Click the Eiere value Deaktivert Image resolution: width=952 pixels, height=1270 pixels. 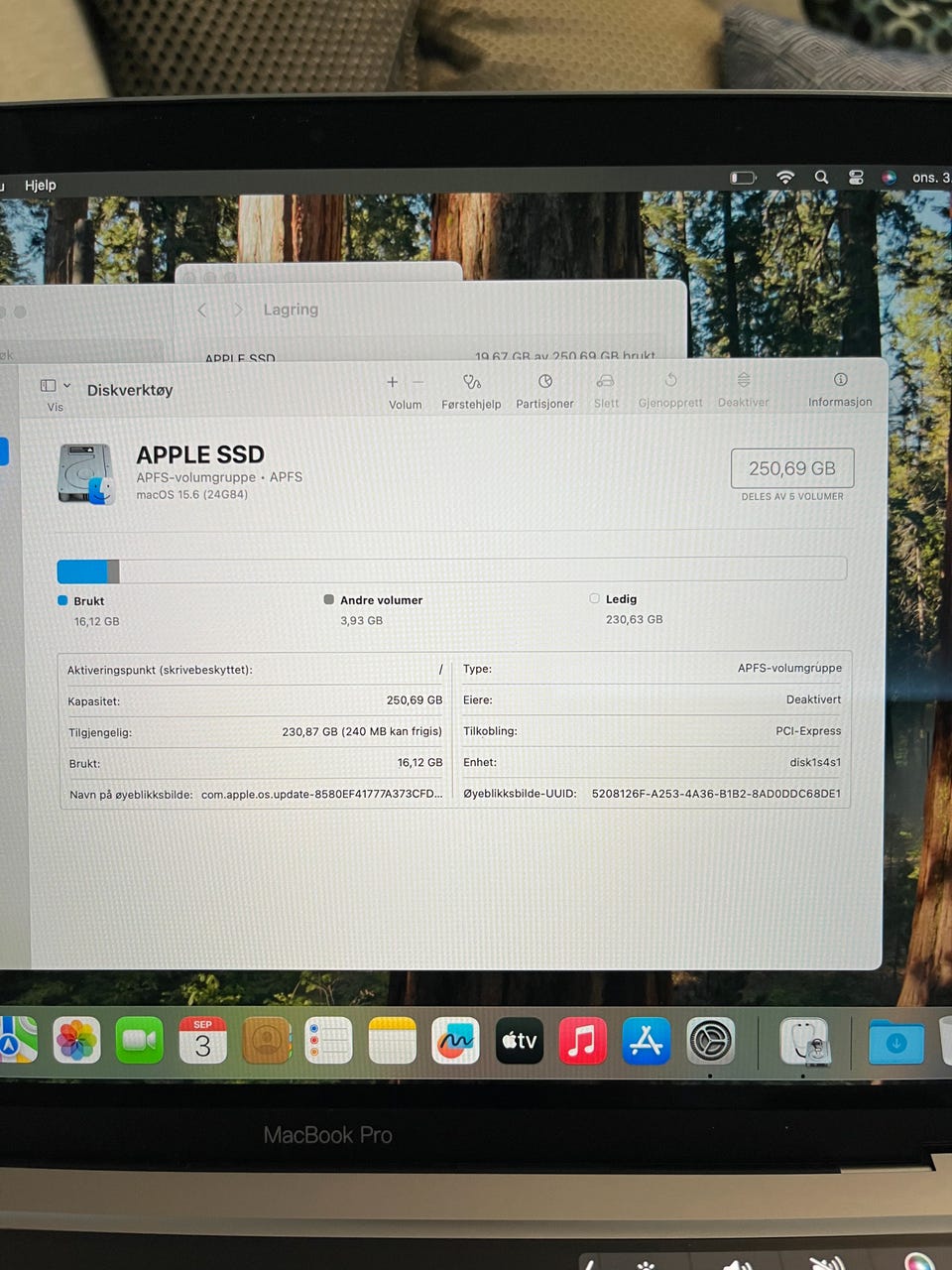click(x=813, y=699)
